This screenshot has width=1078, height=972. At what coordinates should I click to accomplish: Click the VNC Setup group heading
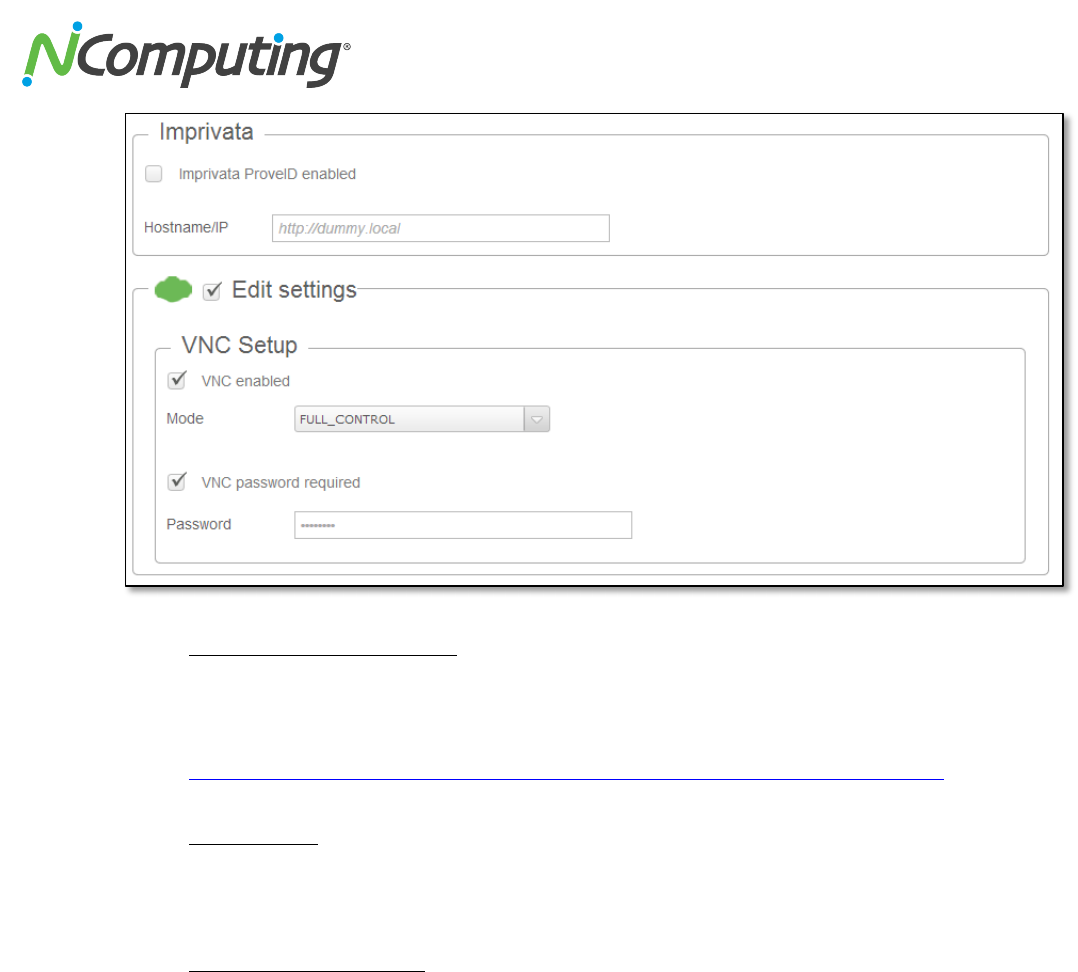tap(239, 344)
